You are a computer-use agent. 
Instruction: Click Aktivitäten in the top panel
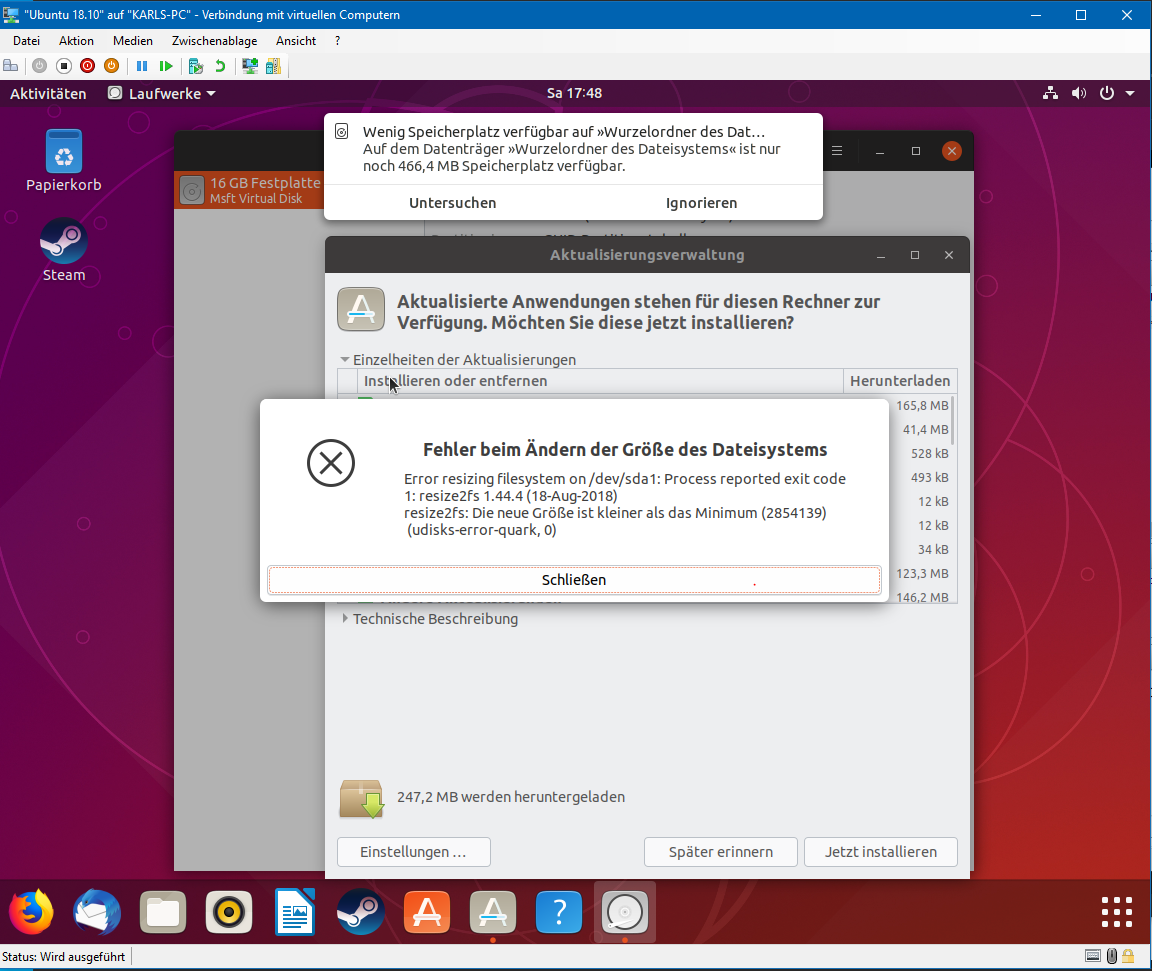point(48,93)
